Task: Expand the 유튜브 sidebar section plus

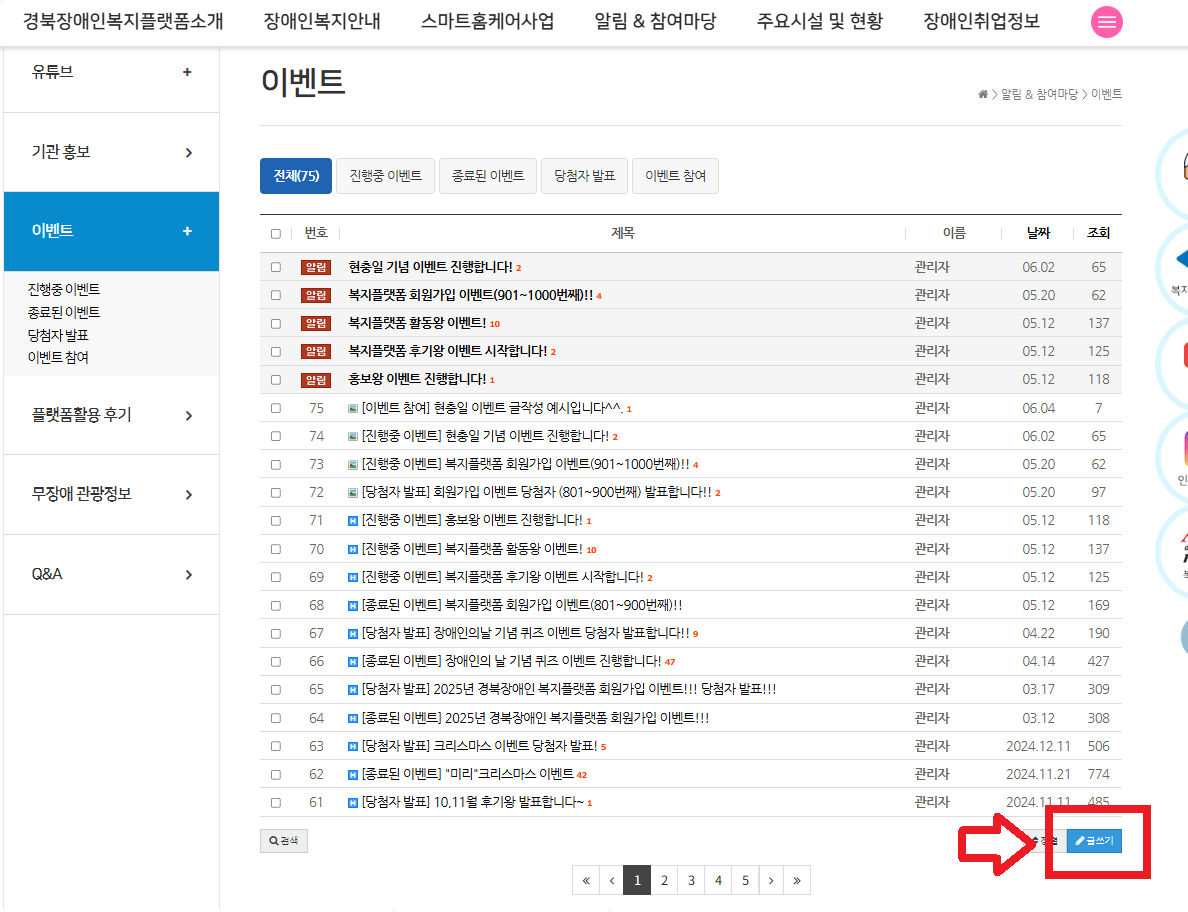Action: [187, 72]
